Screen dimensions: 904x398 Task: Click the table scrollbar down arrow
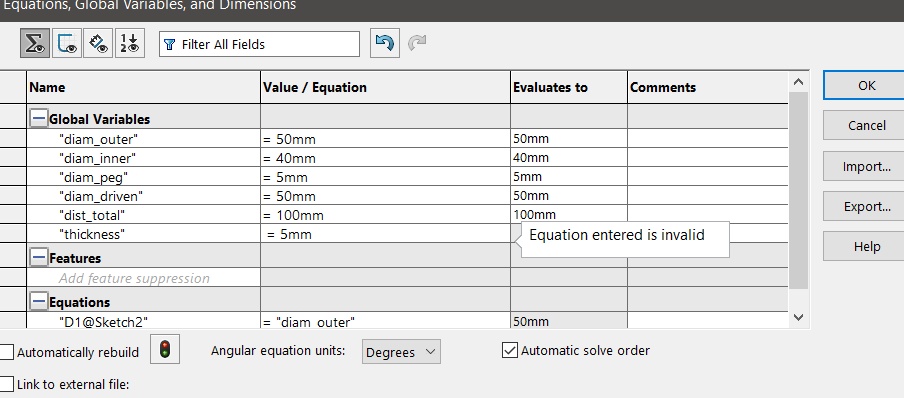[798, 317]
